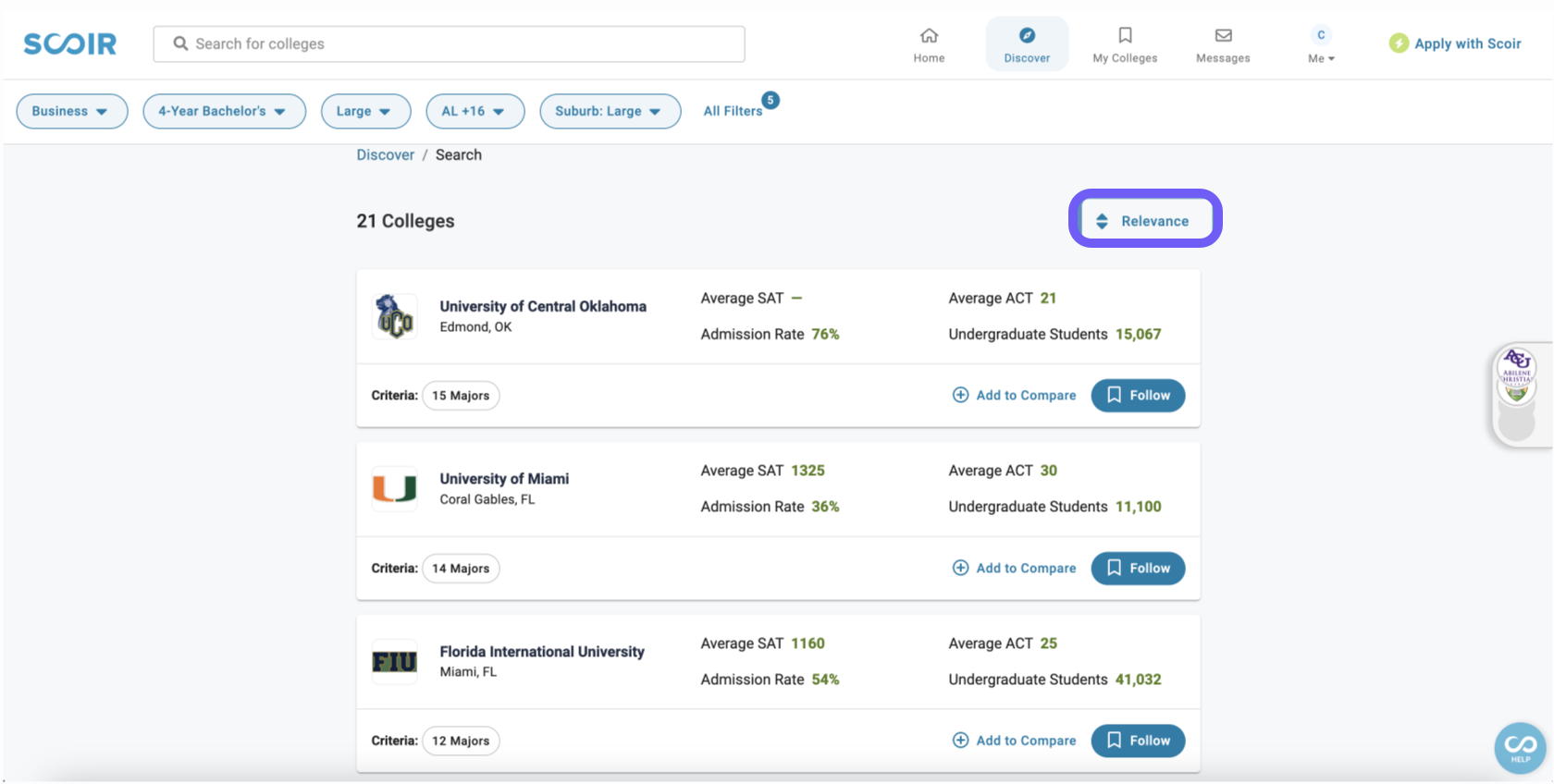The width and height of the screenshot is (1554, 784).
Task: Click the Home house icon
Action: click(929, 35)
